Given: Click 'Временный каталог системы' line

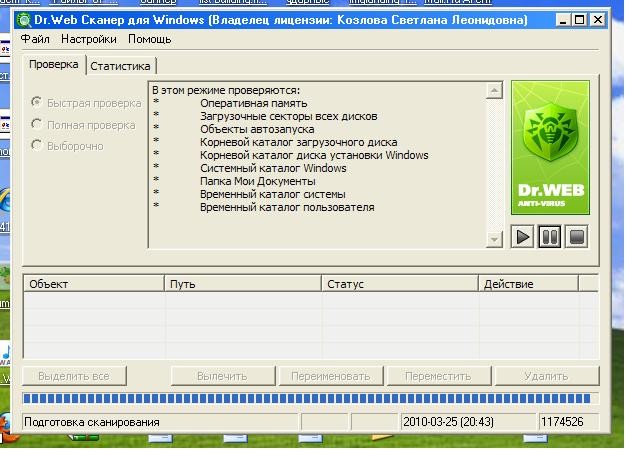Looking at the screenshot, I should point(273,194).
